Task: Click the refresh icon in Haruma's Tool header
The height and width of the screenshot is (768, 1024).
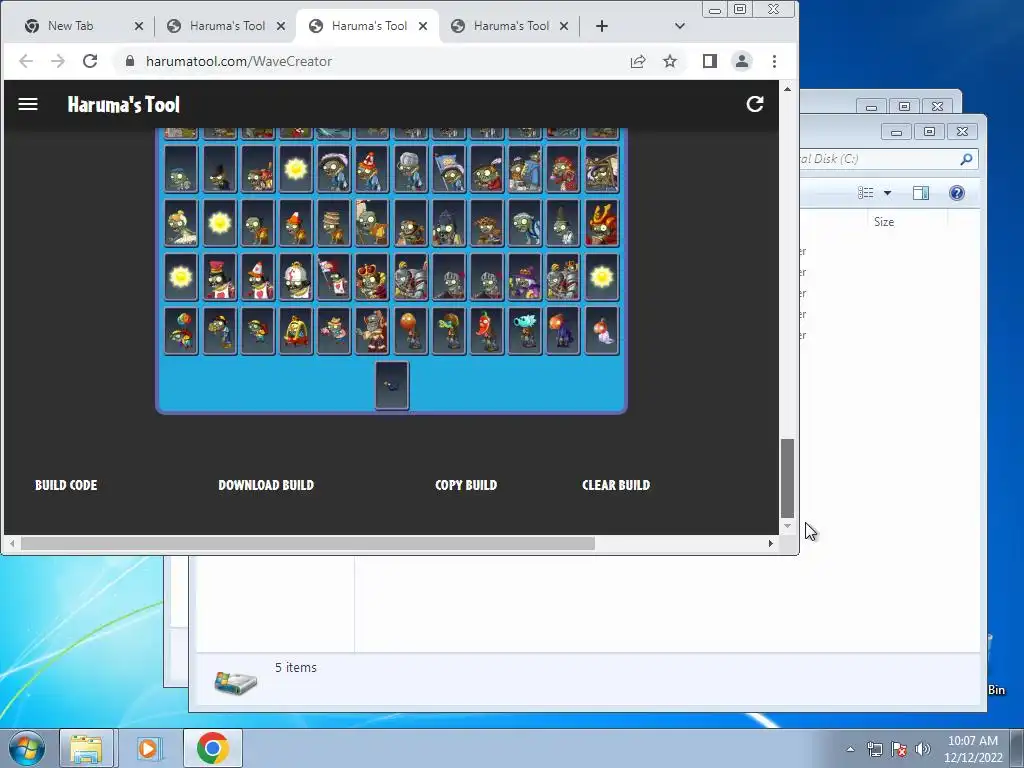Action: coord(755,104)
